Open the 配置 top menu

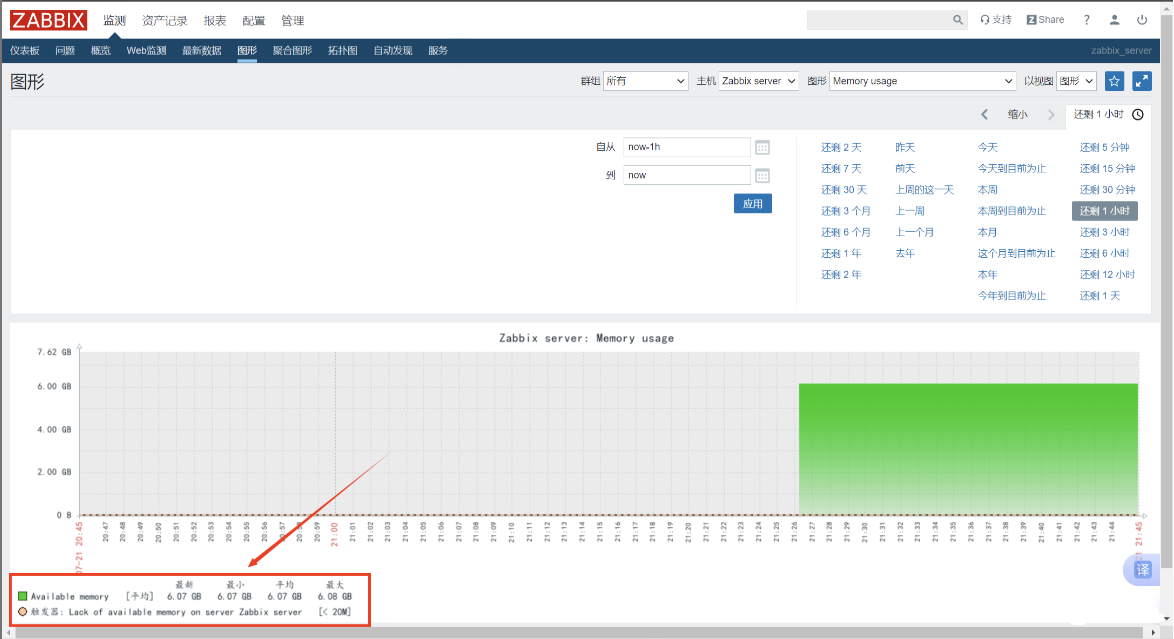point(254,20)
